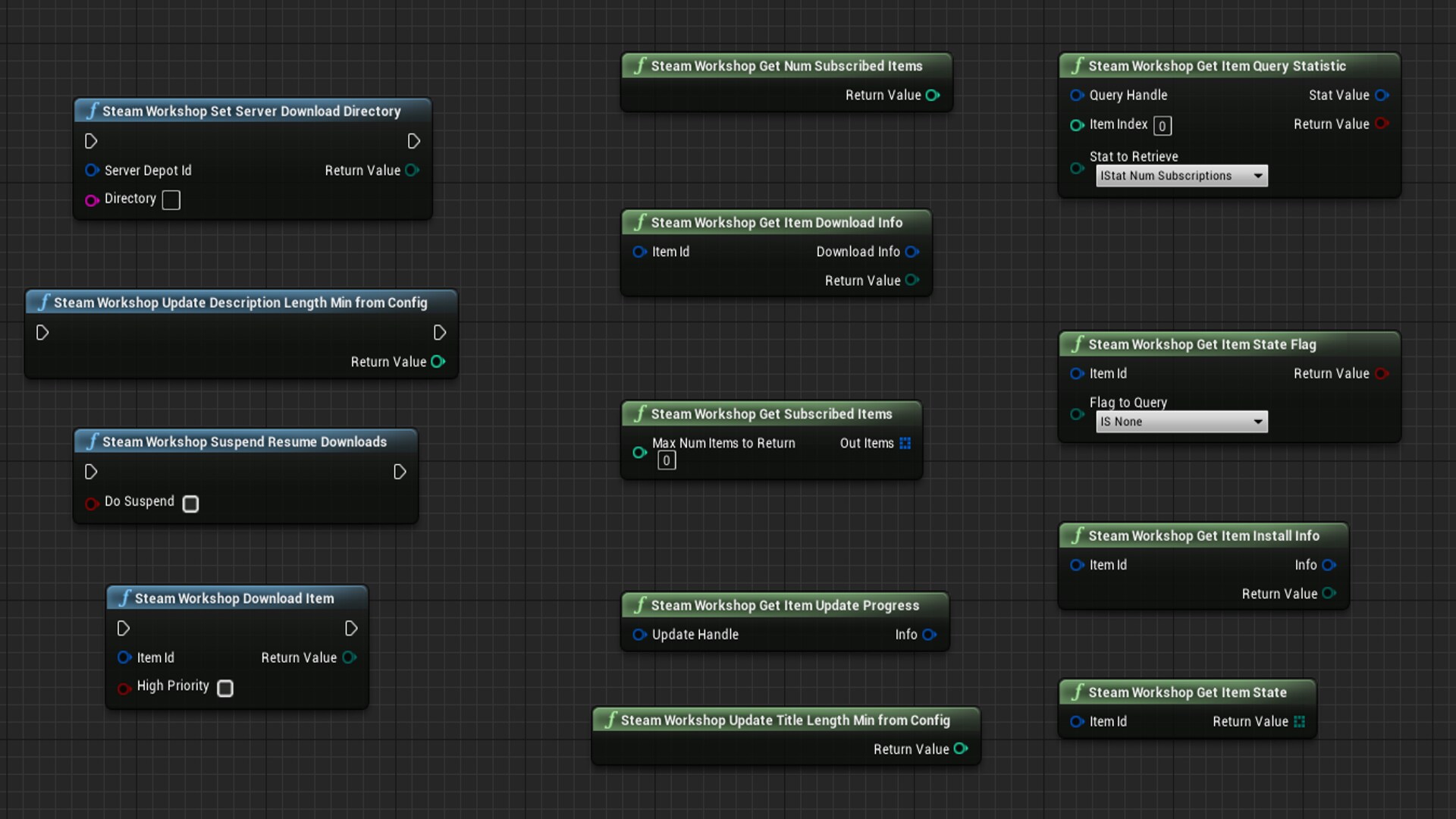Select the Steam Workshop Get Item Update Progress node header
The width and height of the screenshot is (1456, 819).
784,604
